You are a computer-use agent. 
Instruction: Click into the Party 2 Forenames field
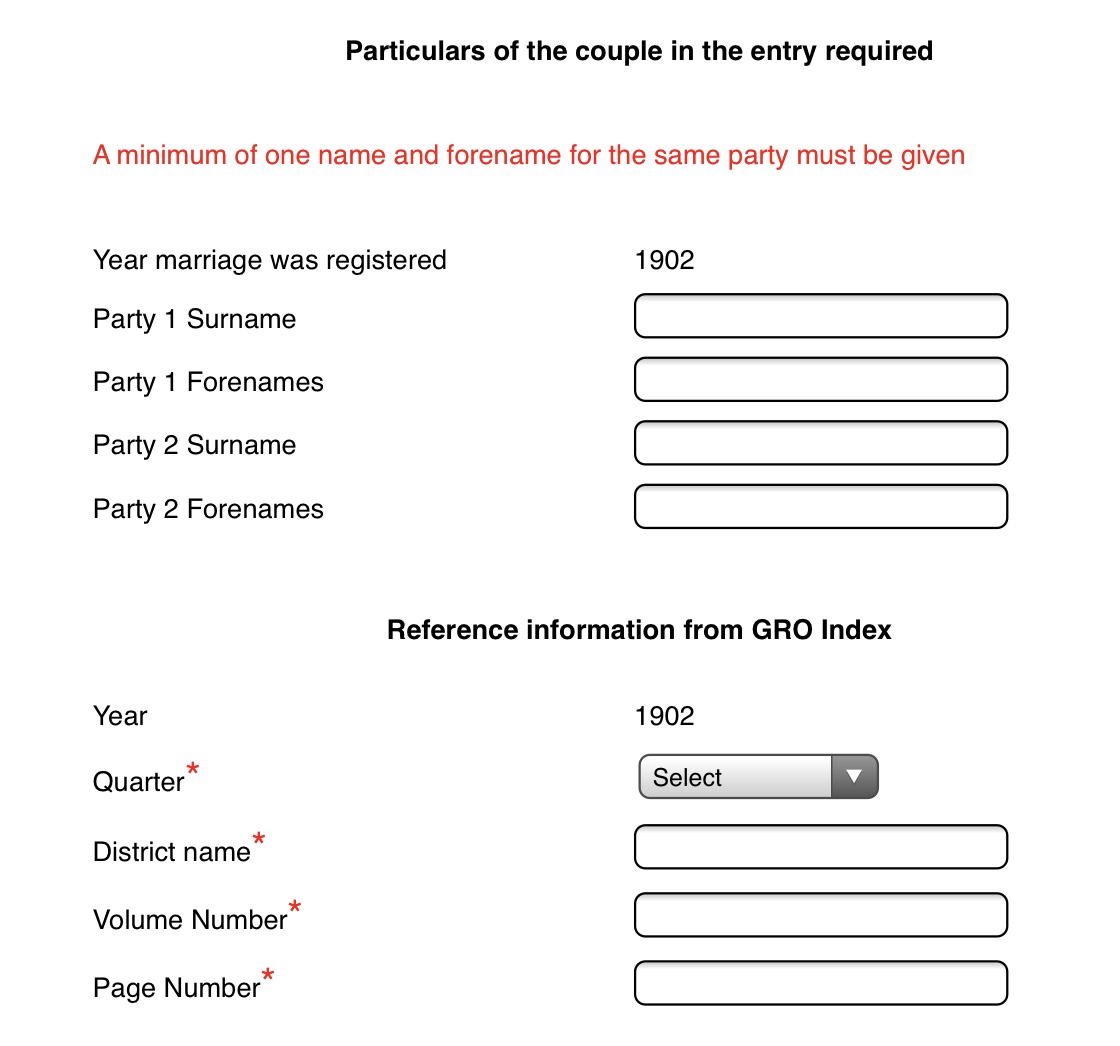coord(820,506)
